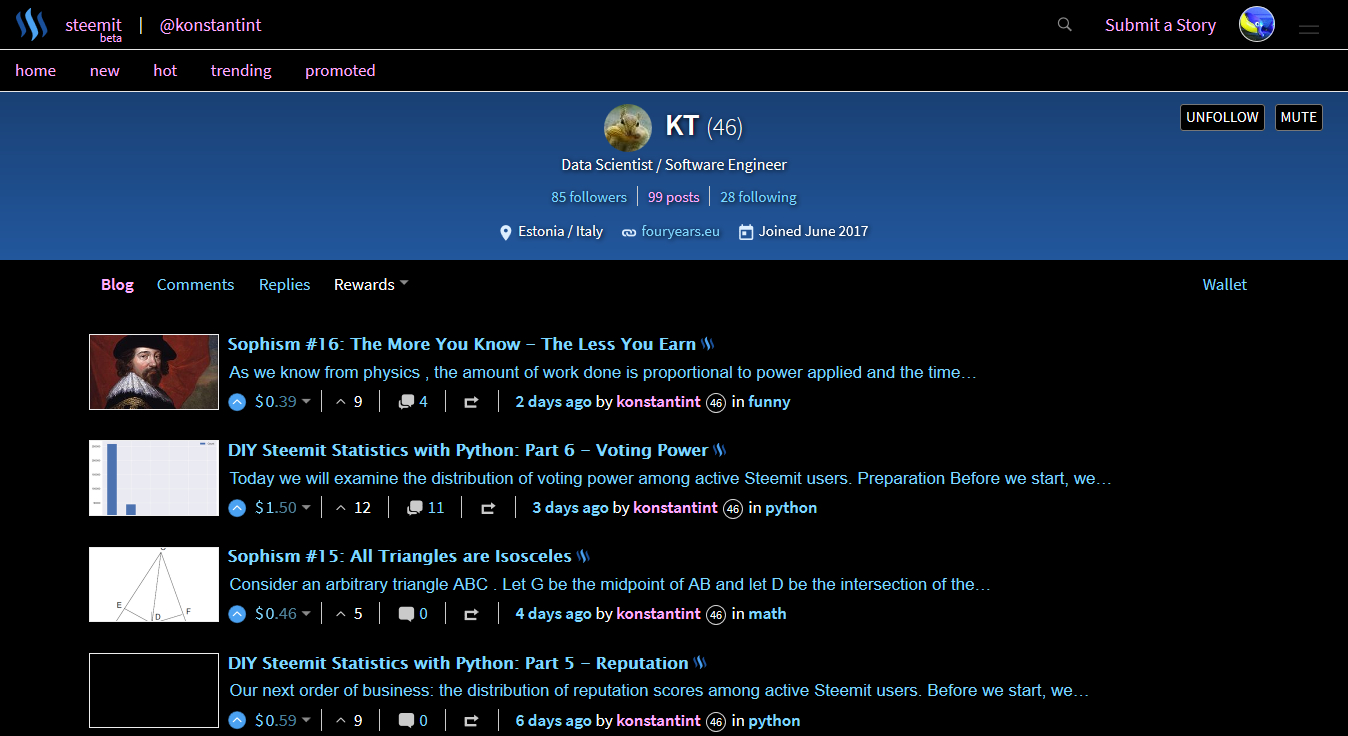The height and width of the screenshot is (736, 1348).
Task: Click the '2 days ago' timestamp
Action: pos(553,402)
